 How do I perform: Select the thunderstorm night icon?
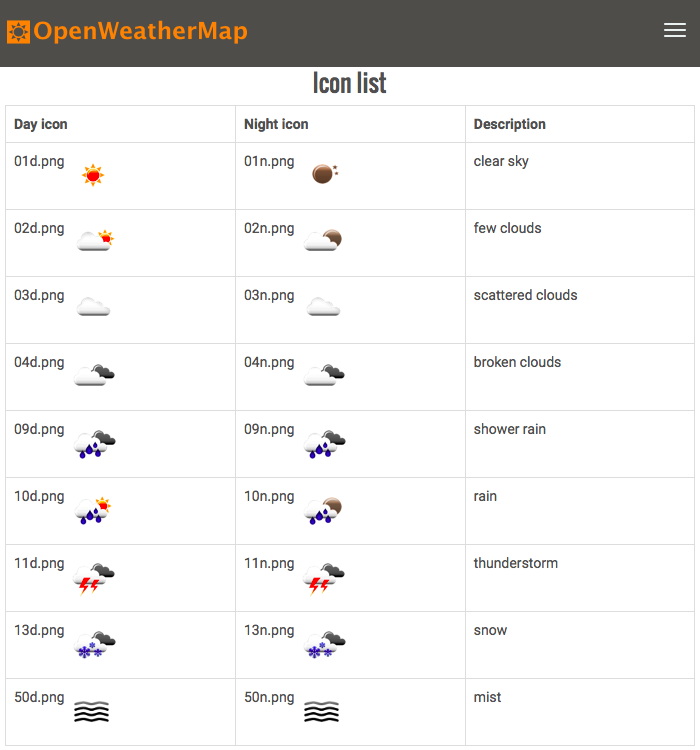coord(324,579)
